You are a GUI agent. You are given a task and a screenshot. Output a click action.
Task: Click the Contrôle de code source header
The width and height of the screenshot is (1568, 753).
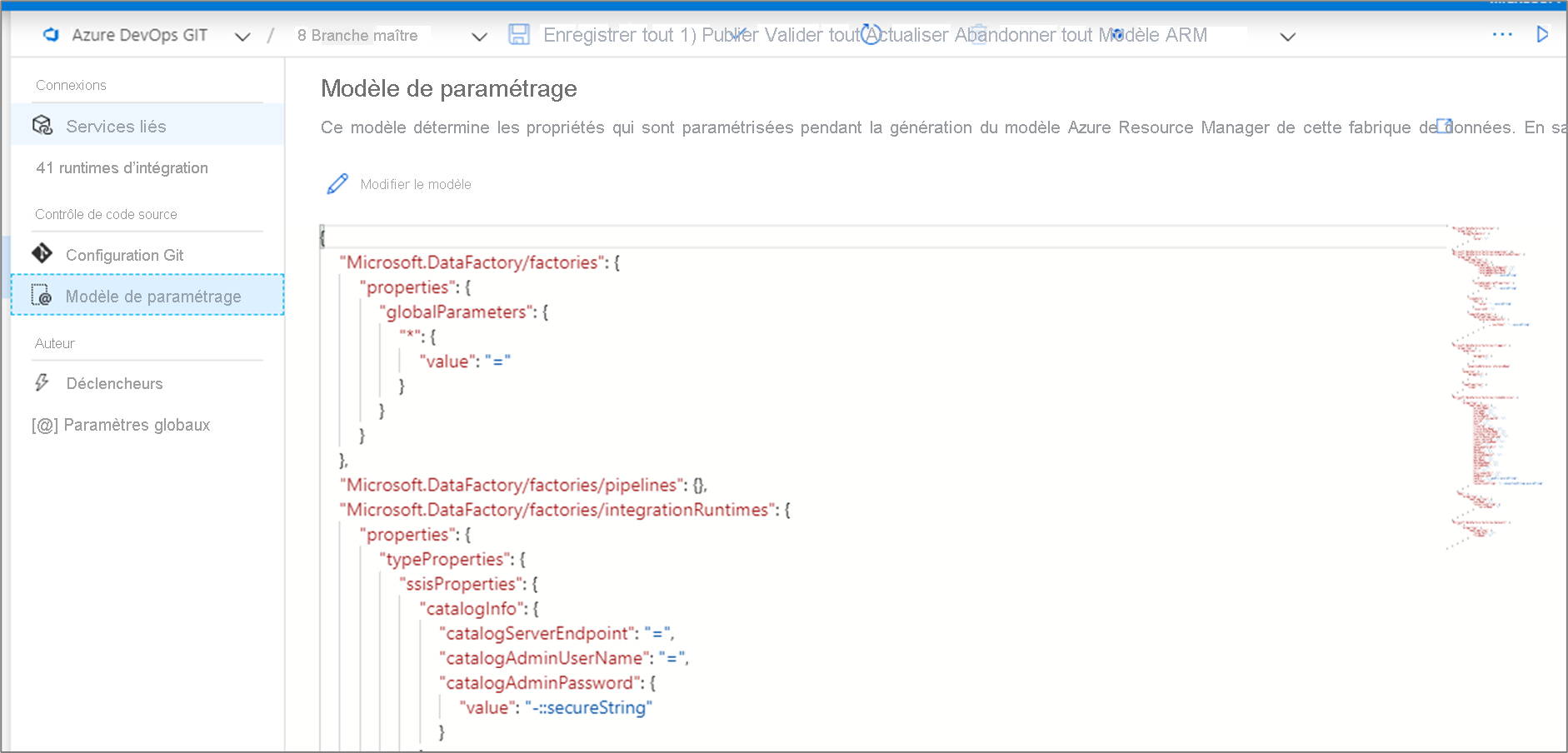pos(106,214)
